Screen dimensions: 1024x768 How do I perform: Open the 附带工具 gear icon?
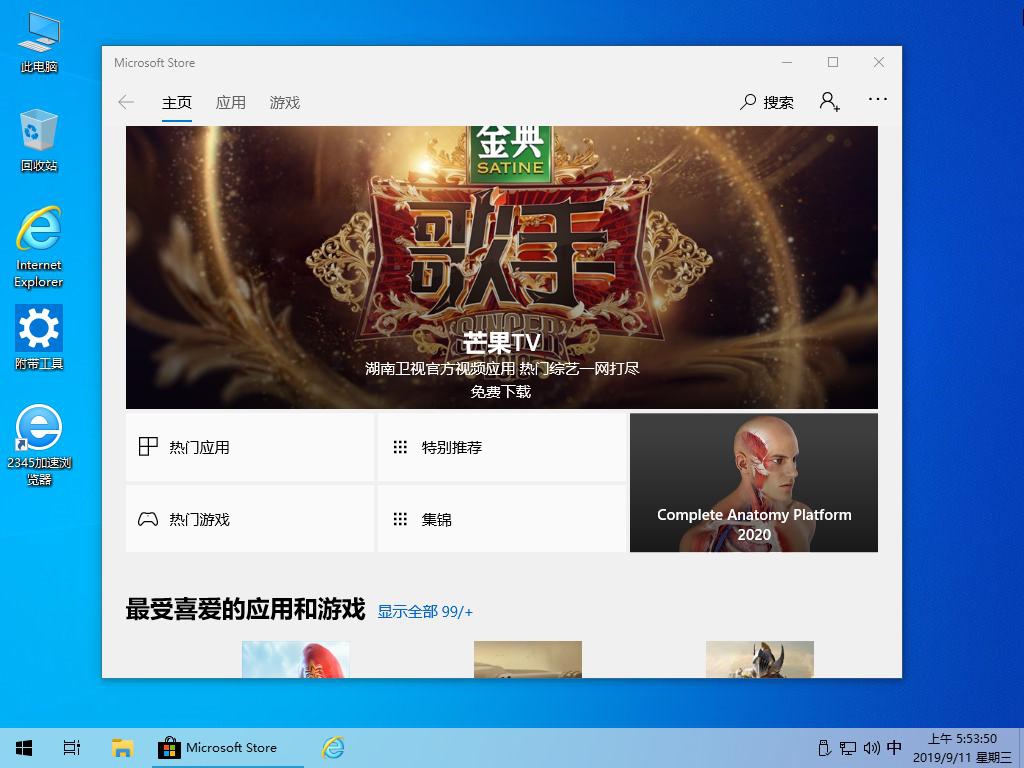39,338
